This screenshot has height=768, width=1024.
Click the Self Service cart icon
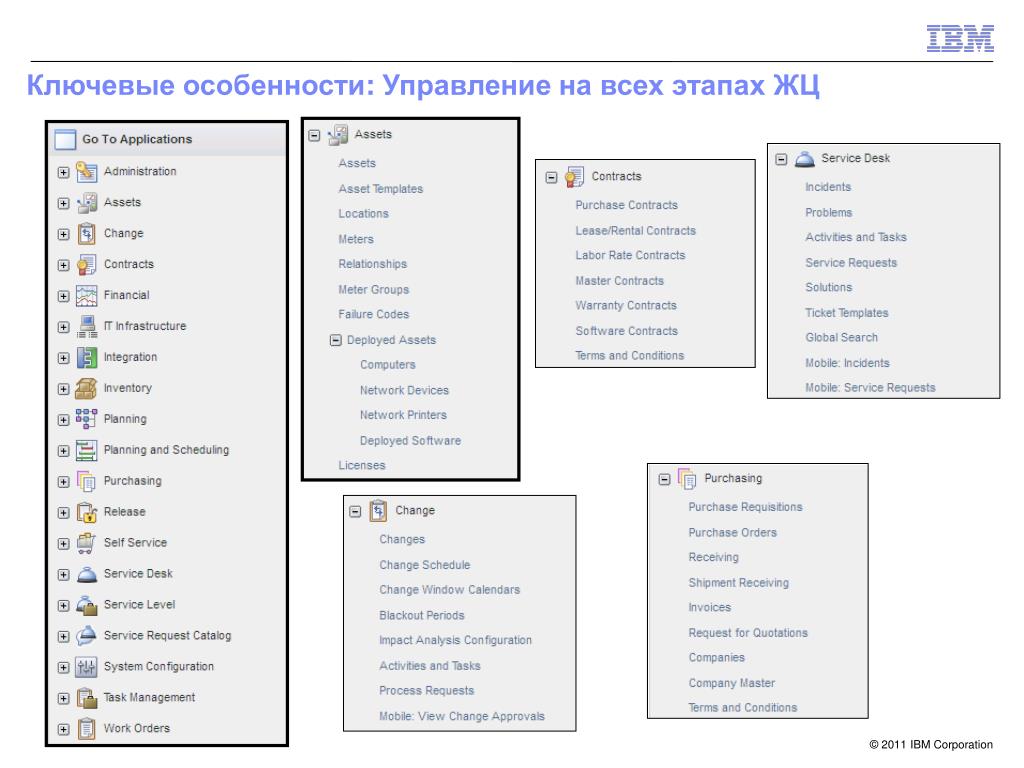point(86,543)
